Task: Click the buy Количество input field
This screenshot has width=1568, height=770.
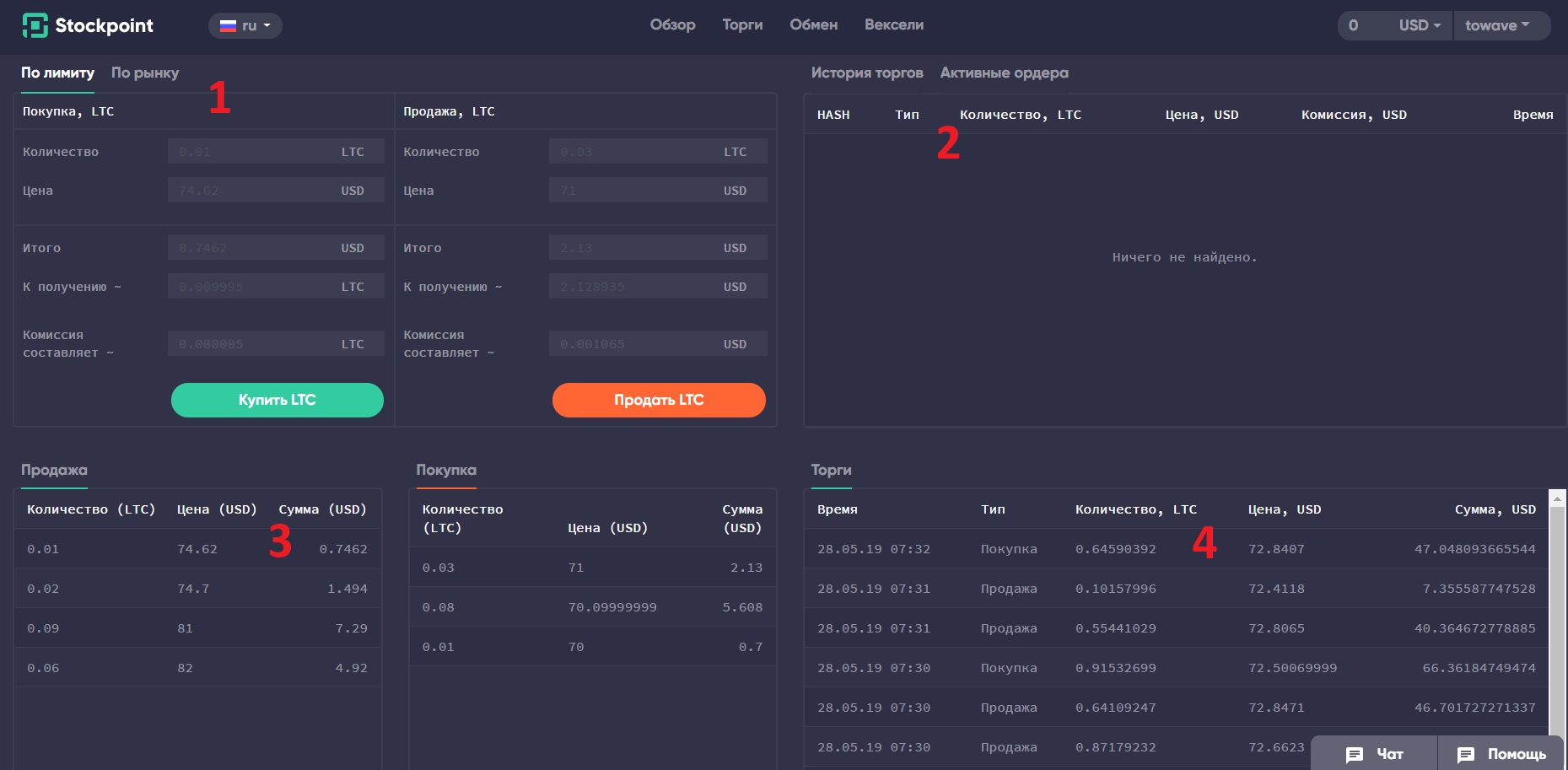Action: click(x=276, y=152)
